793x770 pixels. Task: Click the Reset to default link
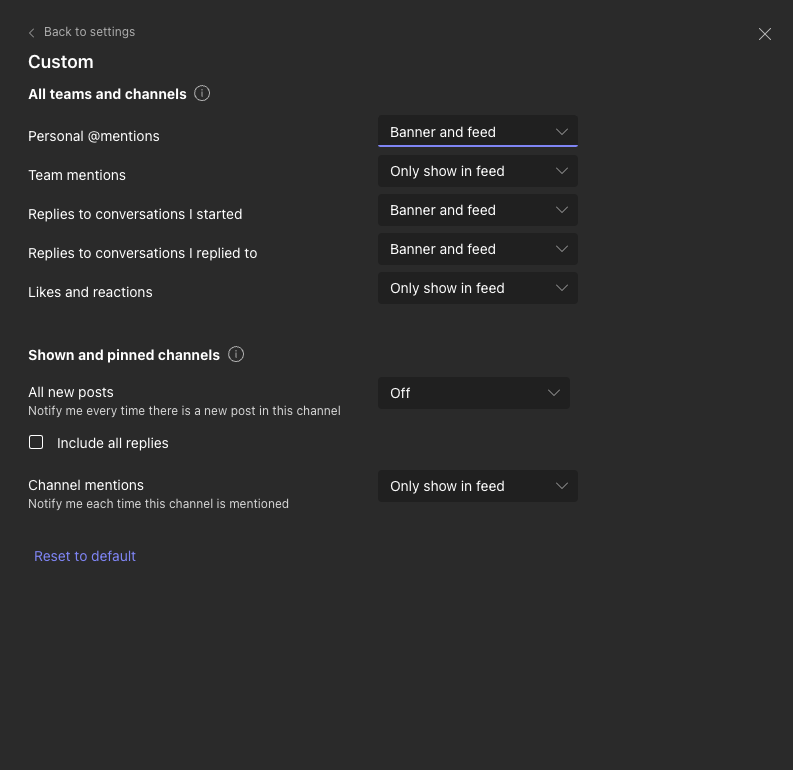[84, 556]
